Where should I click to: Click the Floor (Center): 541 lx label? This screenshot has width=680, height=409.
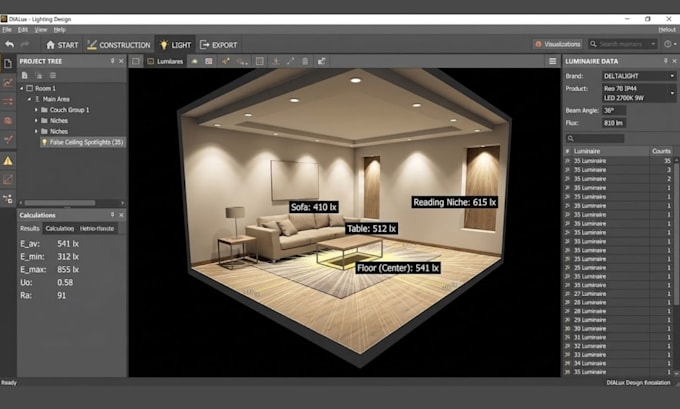click(x=398, y=268)
